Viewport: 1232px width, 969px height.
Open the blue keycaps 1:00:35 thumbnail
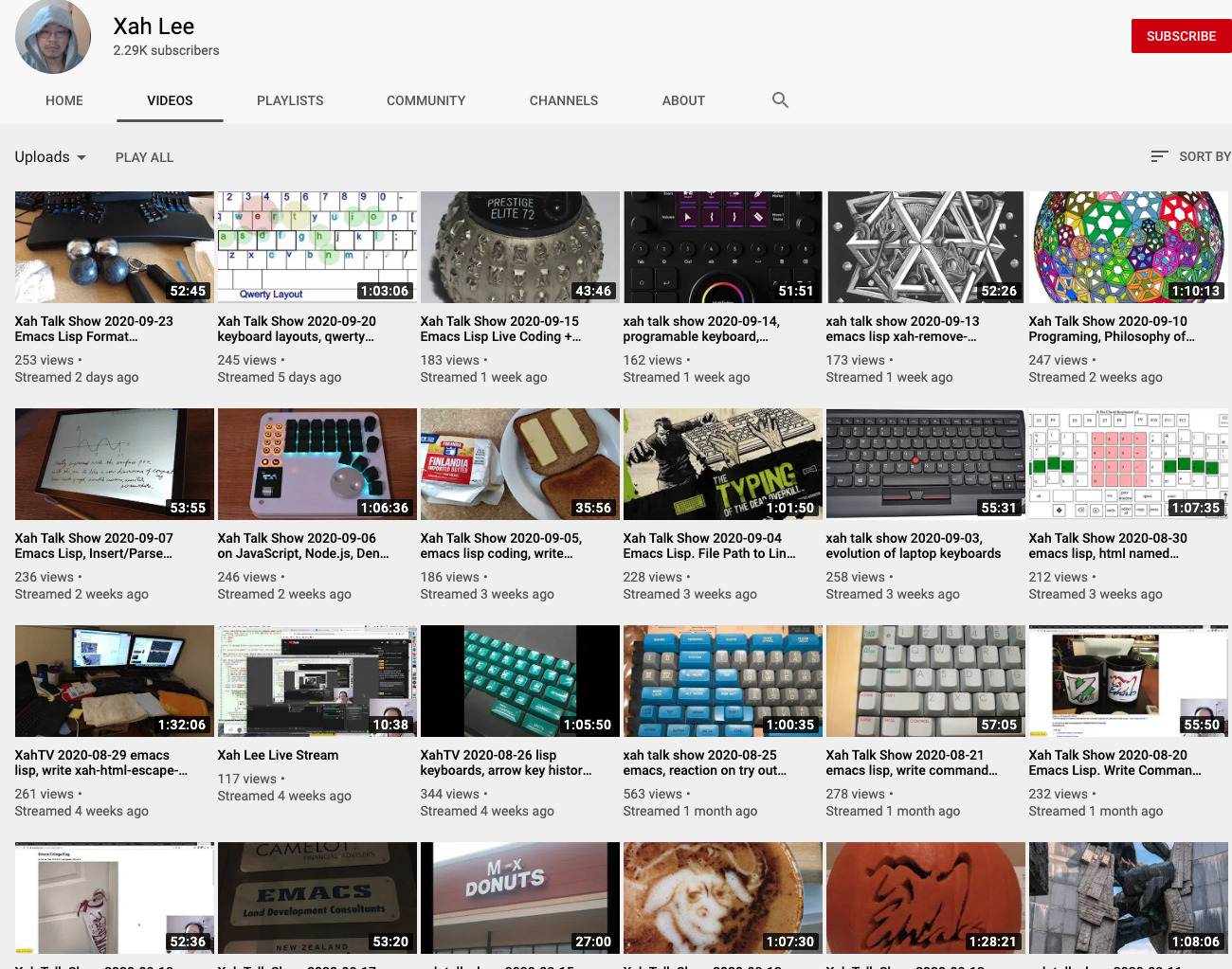click(x=723, y=681)
